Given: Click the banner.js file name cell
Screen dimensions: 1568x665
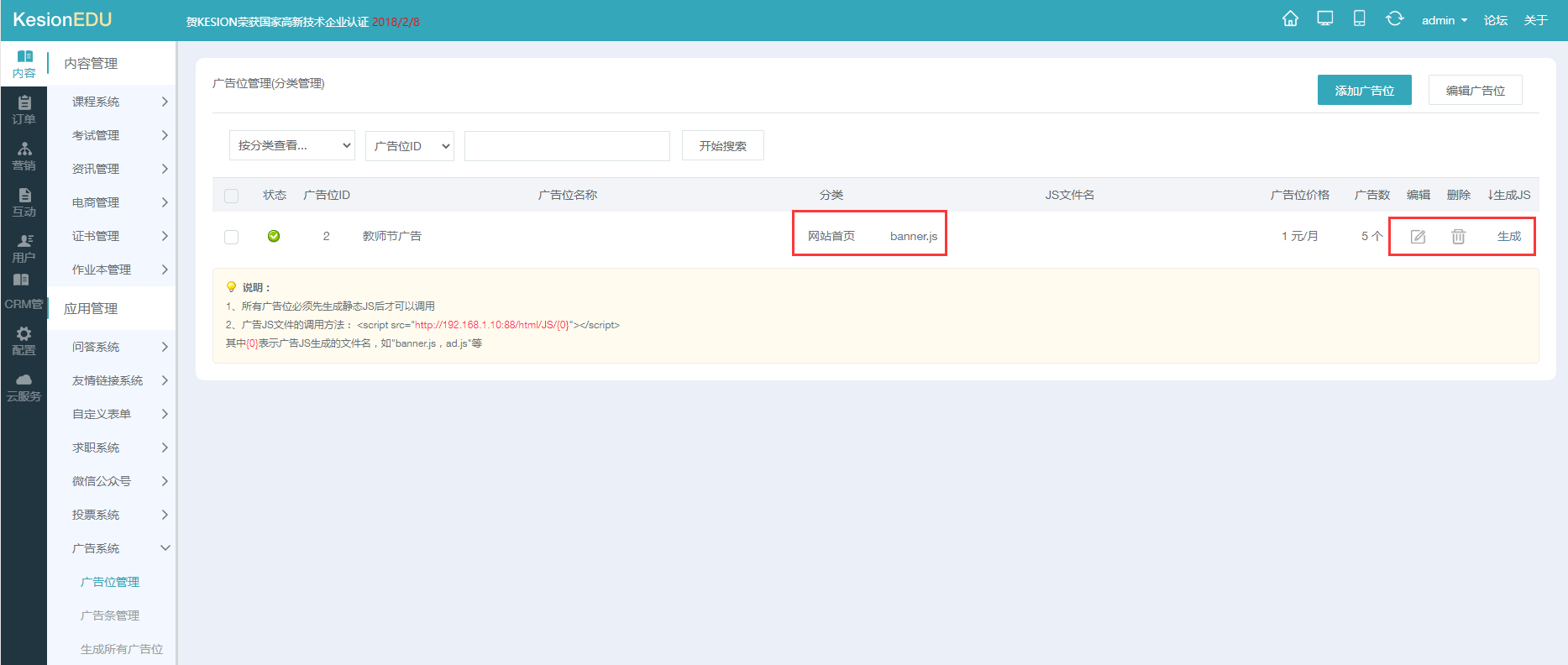Looking at the screenshot, I should 914,237.
